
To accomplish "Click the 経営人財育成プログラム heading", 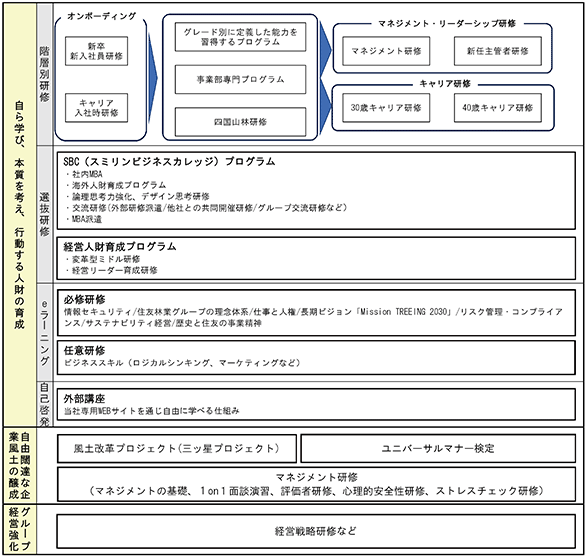I will pyautogui.click(x=120, y=246).
